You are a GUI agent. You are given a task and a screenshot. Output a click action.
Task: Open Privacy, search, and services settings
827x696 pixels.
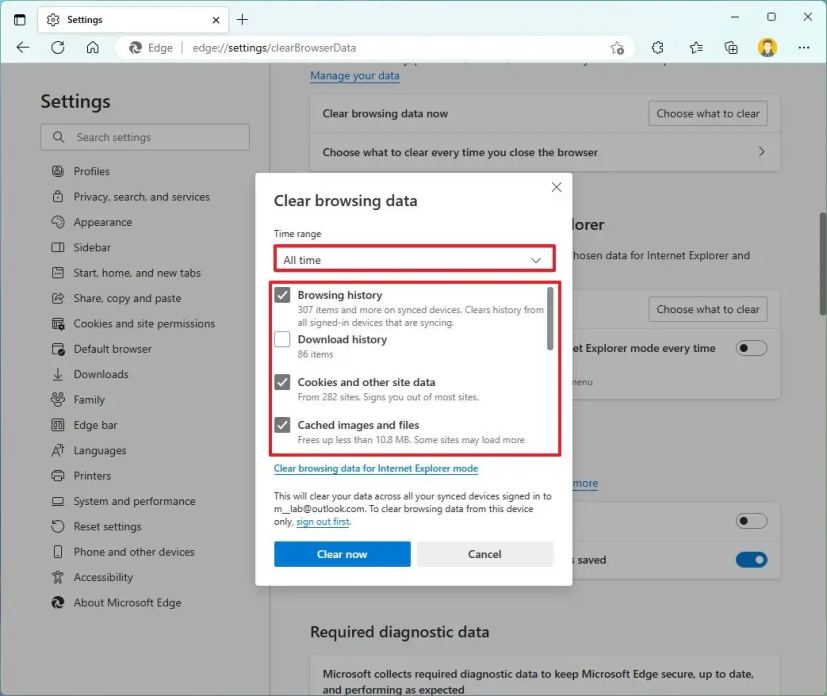pyautogui.click(x=141, y=197)
